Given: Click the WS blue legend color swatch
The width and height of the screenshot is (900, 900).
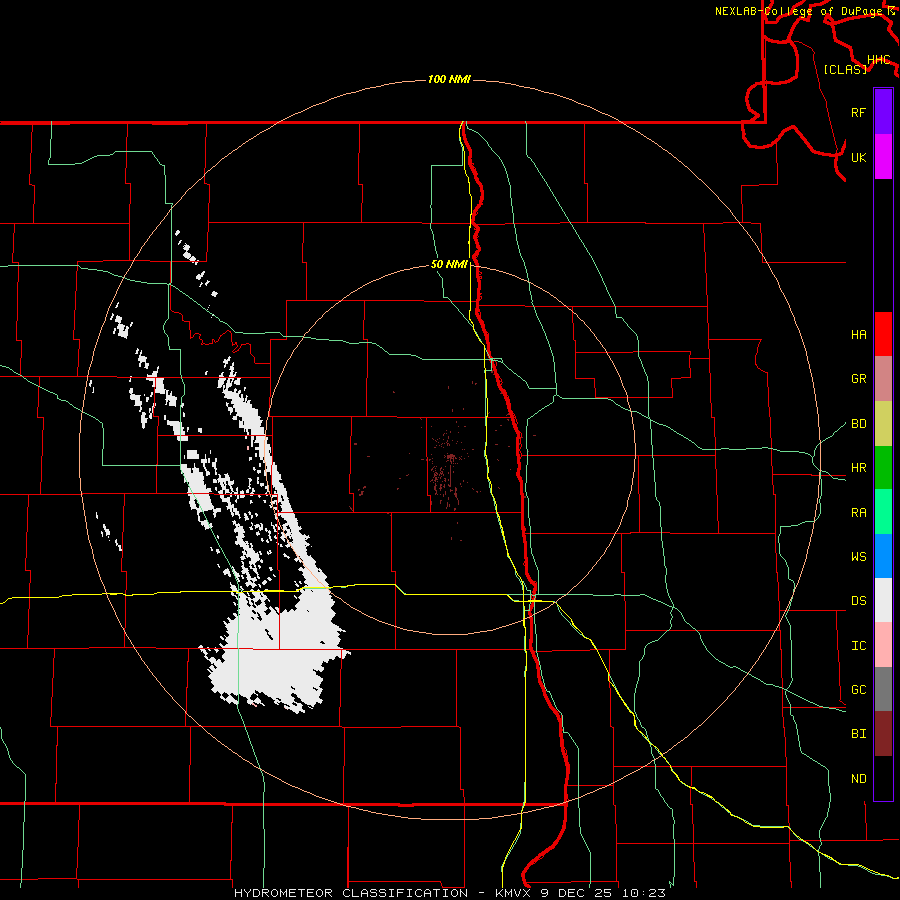Looking at the screenshot, I should (x=883, y=556).
